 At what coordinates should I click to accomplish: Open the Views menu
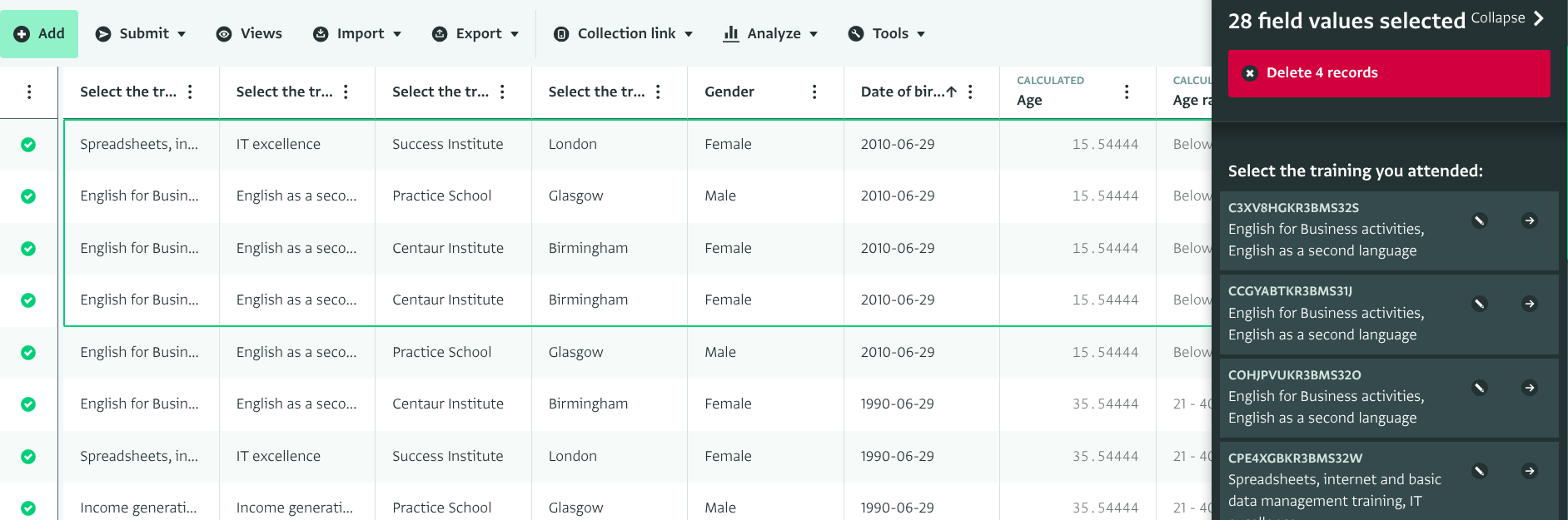pos(249,34)
